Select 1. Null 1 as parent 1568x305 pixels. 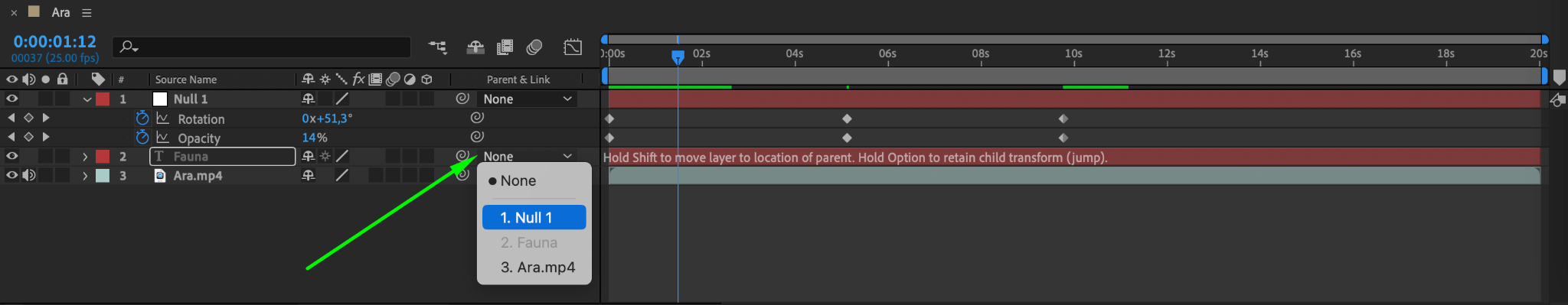(534, 217)
